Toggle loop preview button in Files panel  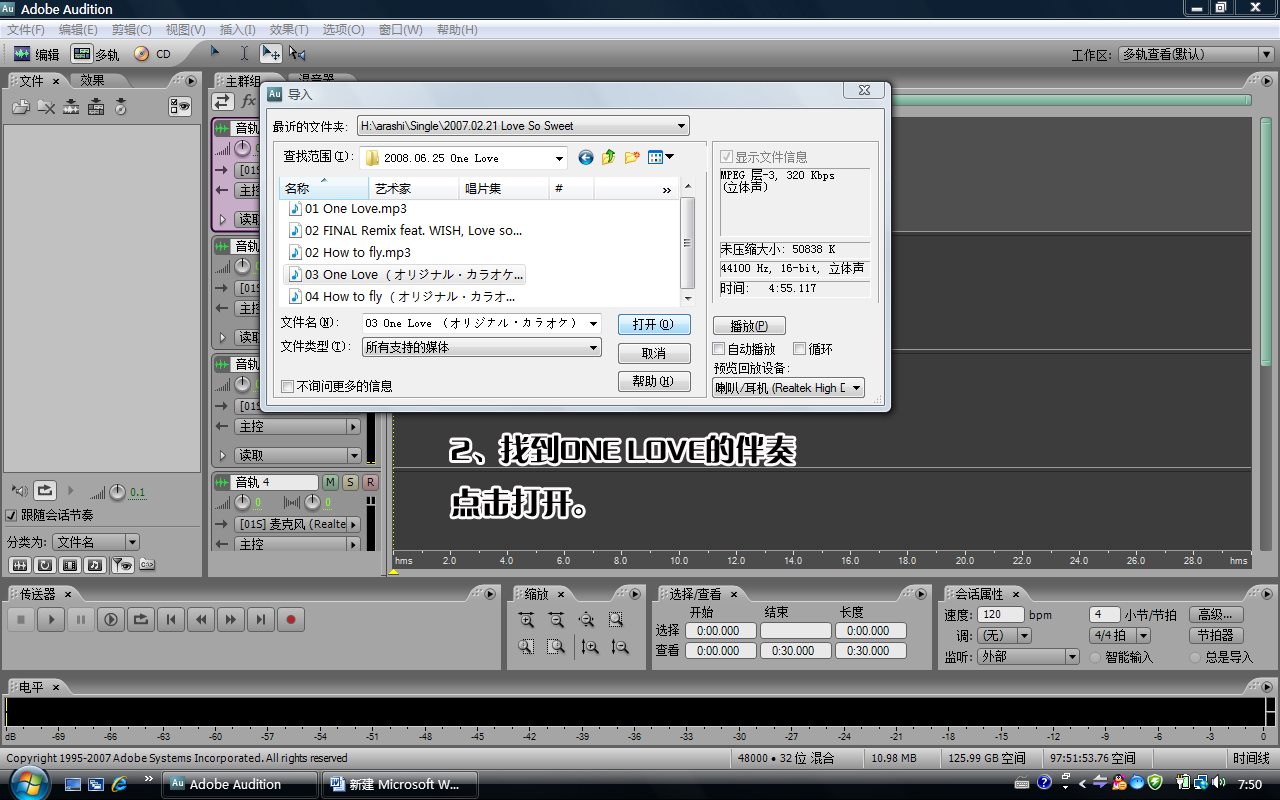[x=45, y=491]
